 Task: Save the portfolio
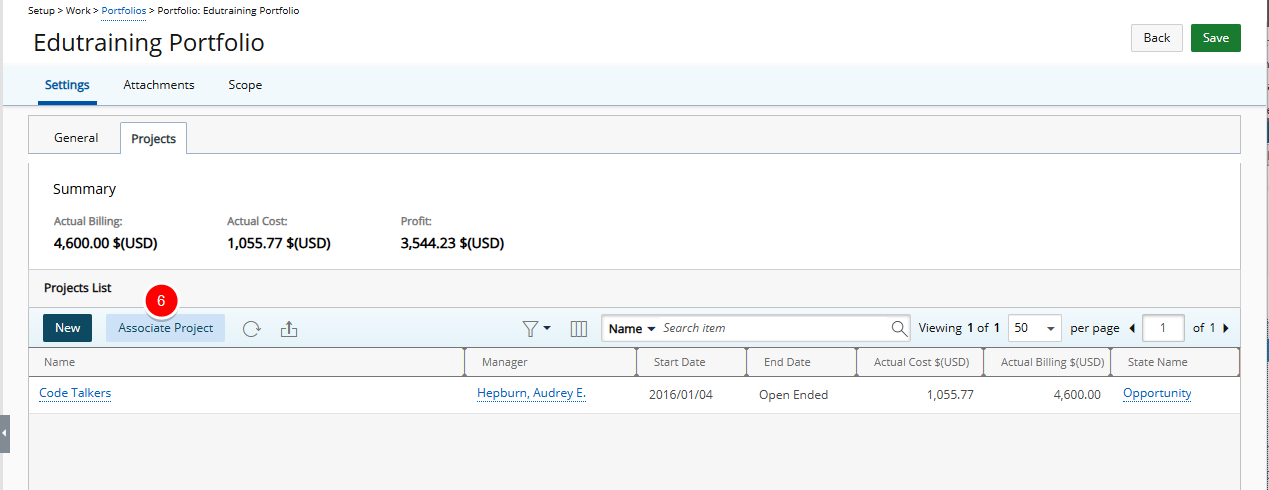1216,38
